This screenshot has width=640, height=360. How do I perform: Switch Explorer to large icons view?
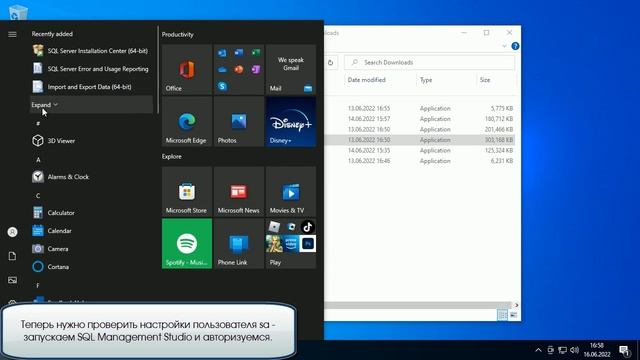tap(513, 315)
